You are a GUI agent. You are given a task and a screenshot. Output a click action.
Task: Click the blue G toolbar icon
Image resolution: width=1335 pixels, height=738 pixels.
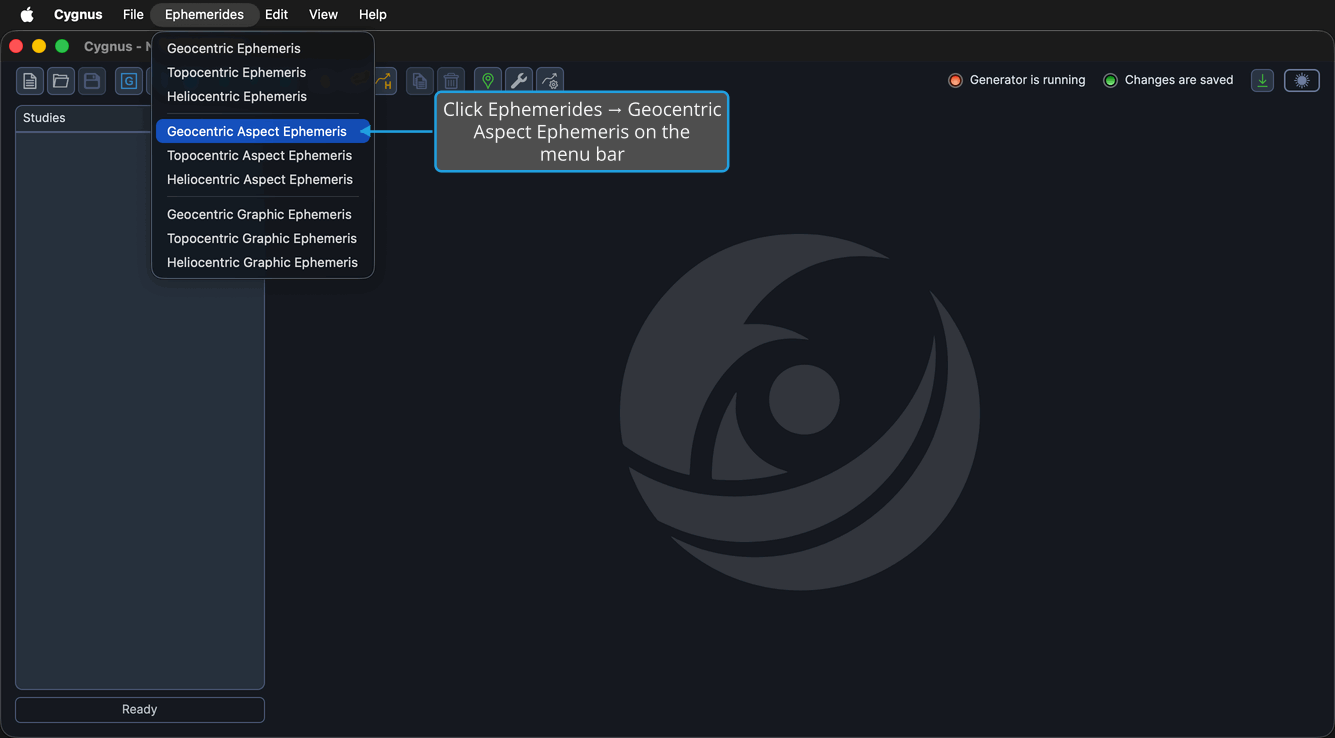point(129,81)
